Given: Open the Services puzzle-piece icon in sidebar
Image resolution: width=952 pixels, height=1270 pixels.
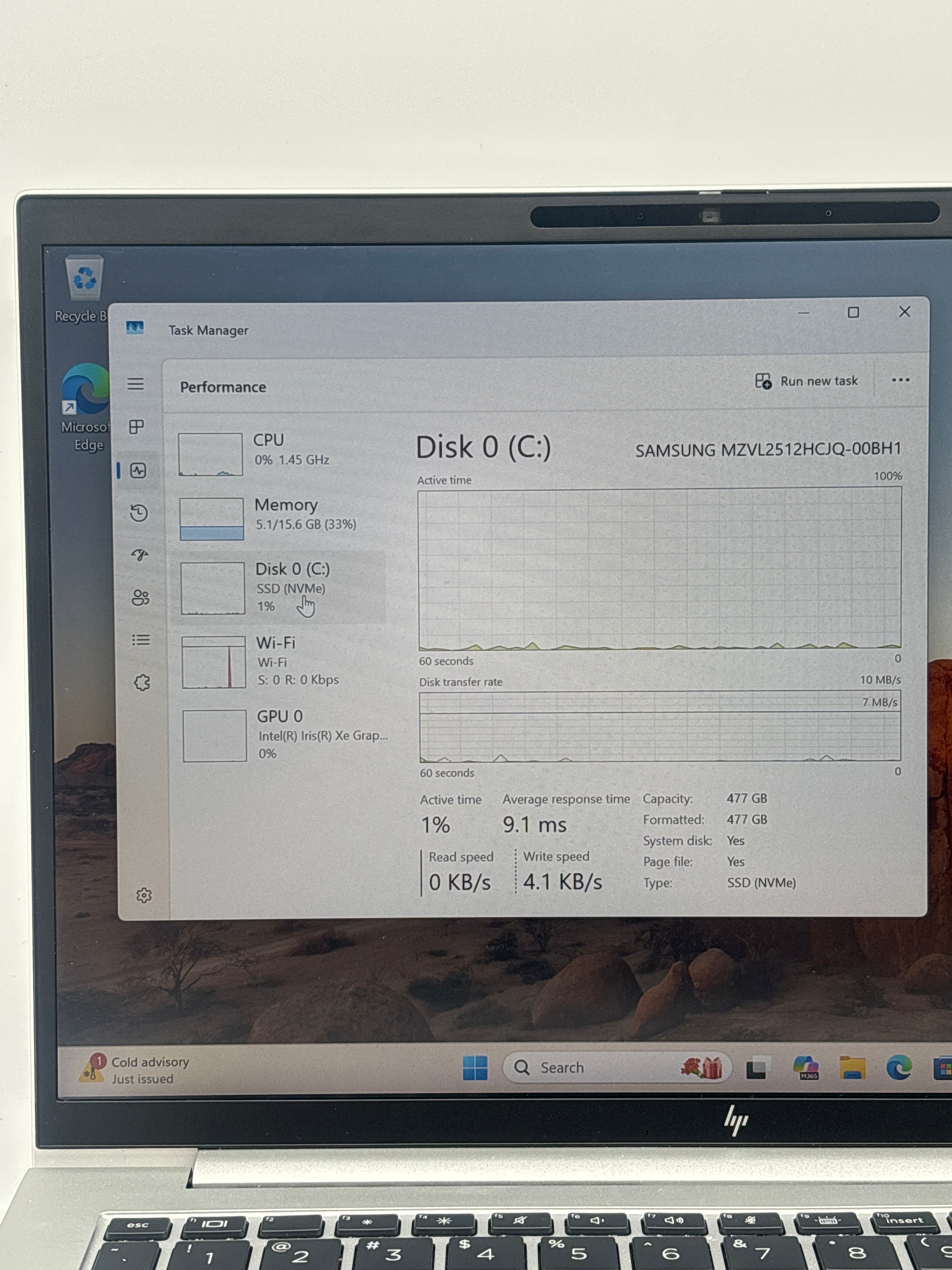Looking at the screenshot, I should click(x=142, y=683).
